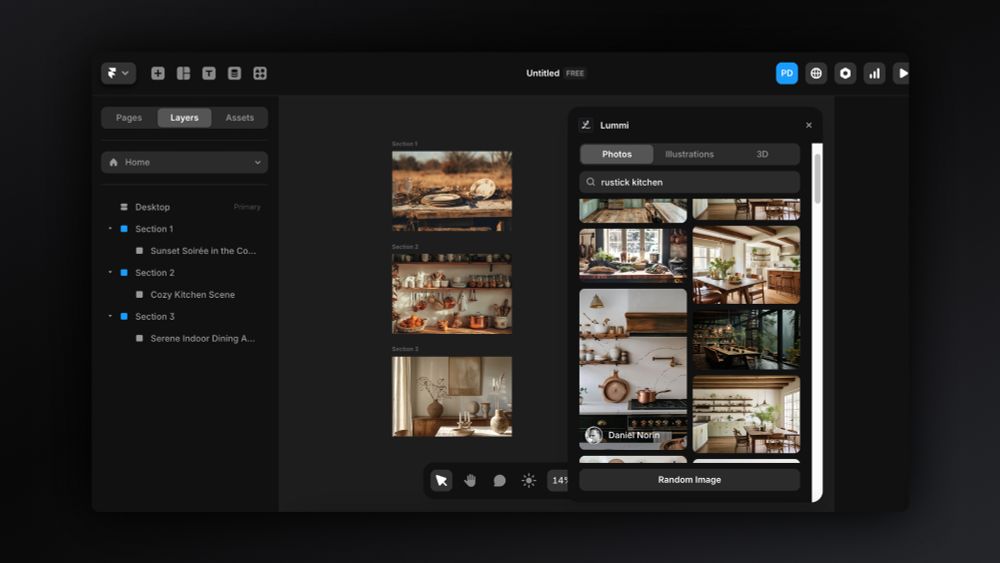
Task: Switch to the Assets tab
Action: pos(240,118)
